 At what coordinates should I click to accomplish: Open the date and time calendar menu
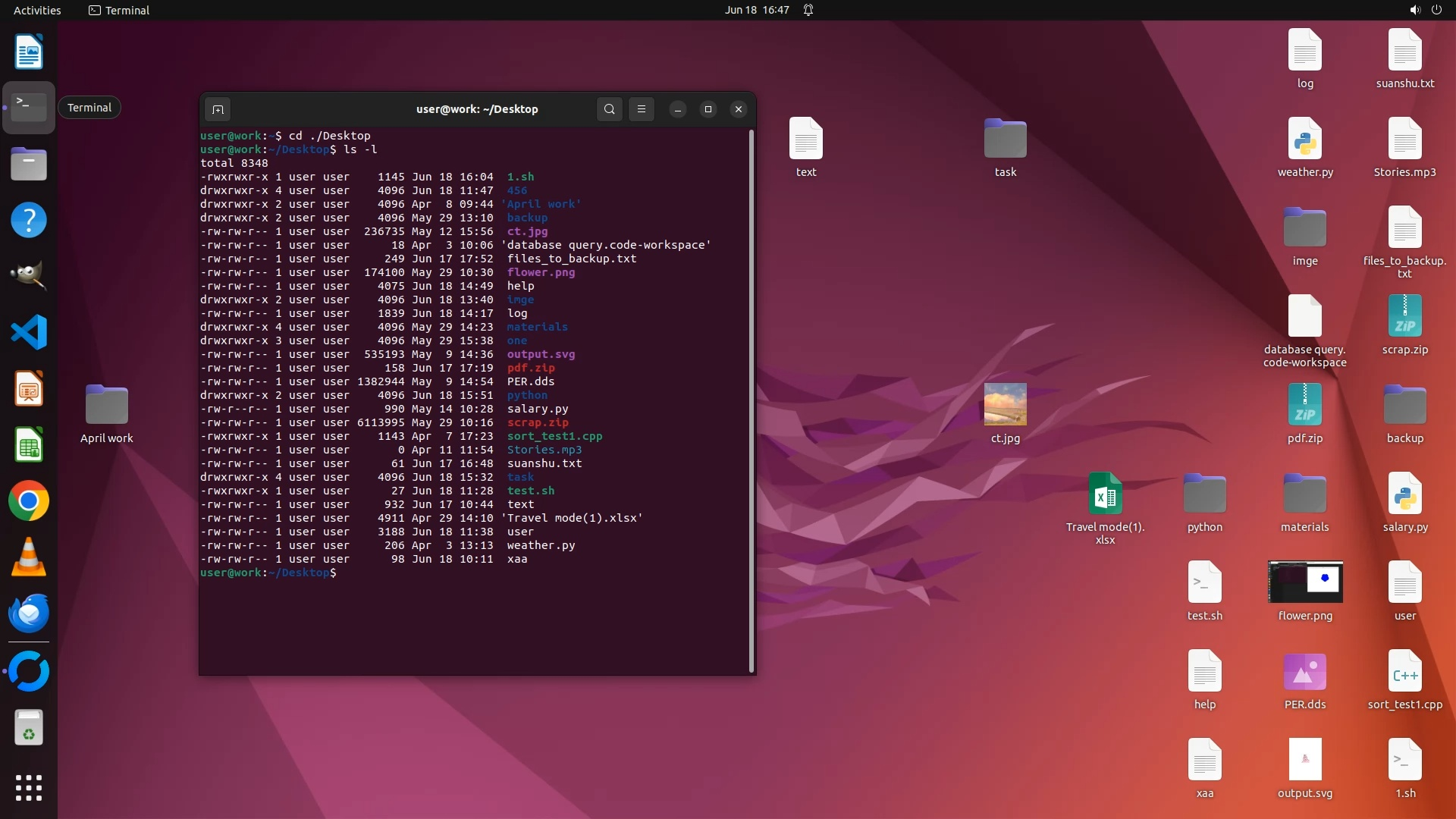(756, 10)
